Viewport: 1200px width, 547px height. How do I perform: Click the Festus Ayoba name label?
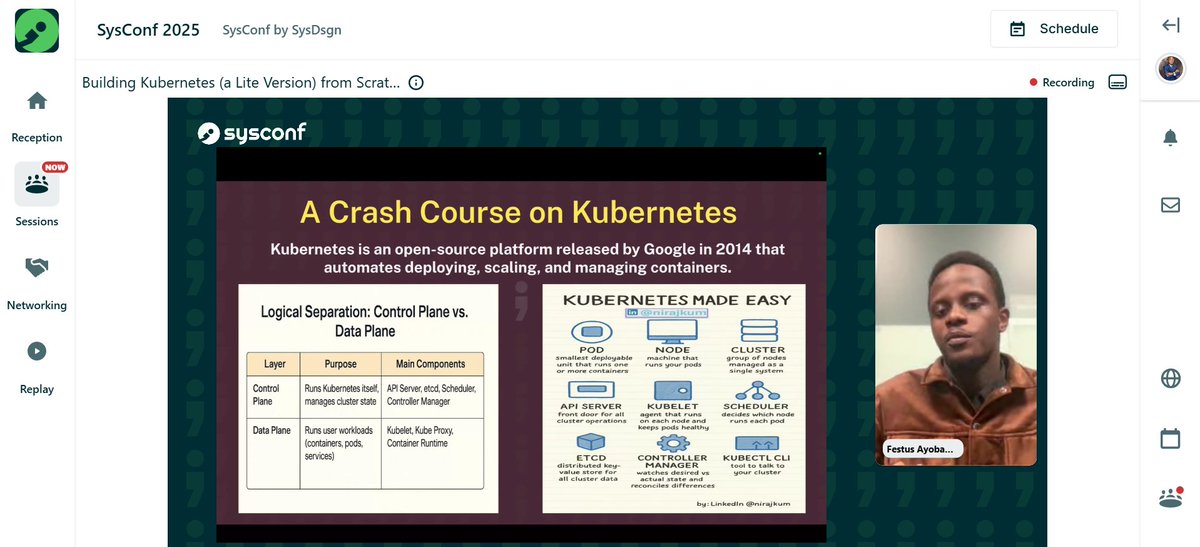coord(922,449)
